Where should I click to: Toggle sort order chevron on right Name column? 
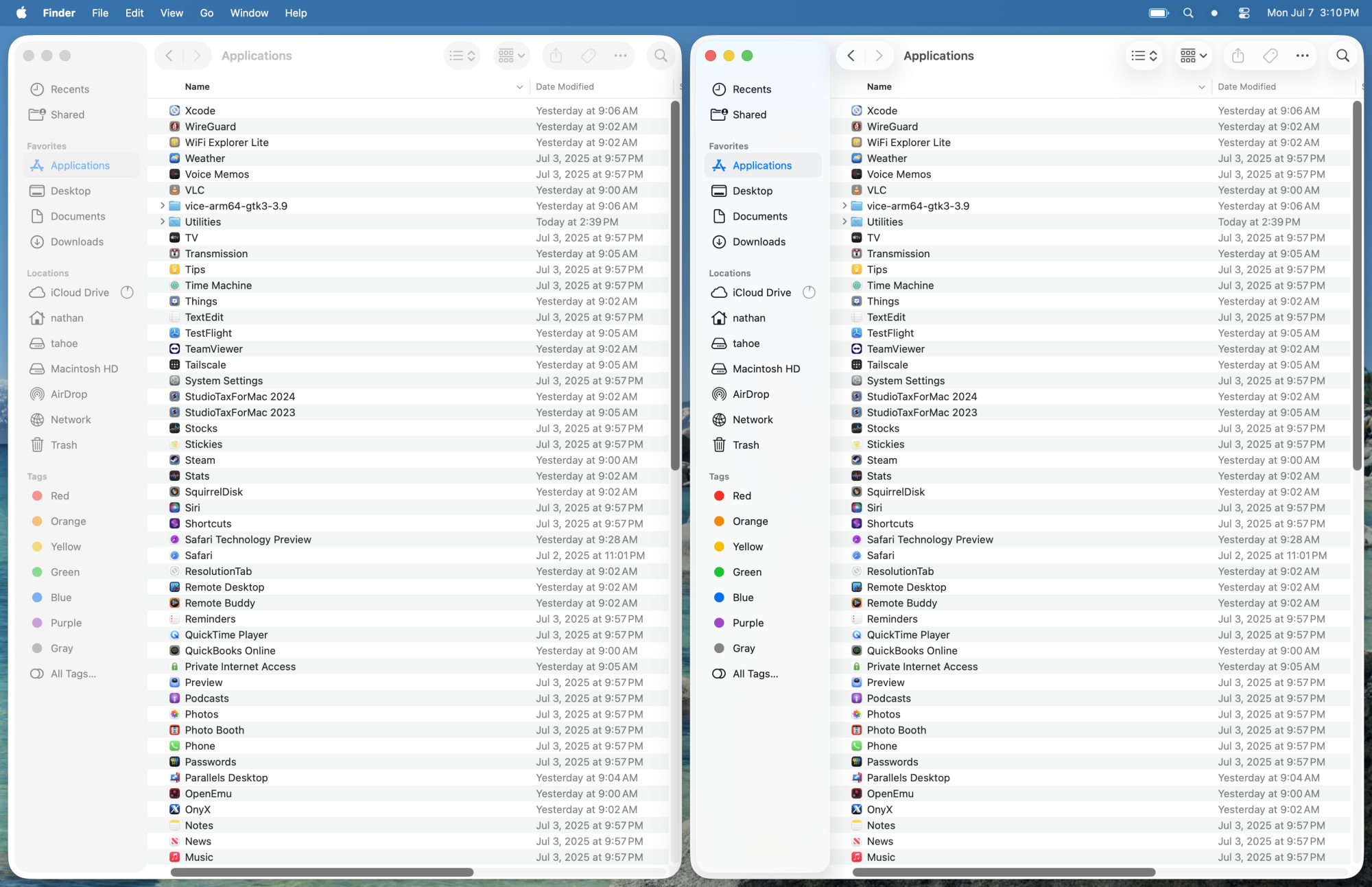pos(1201,87)
